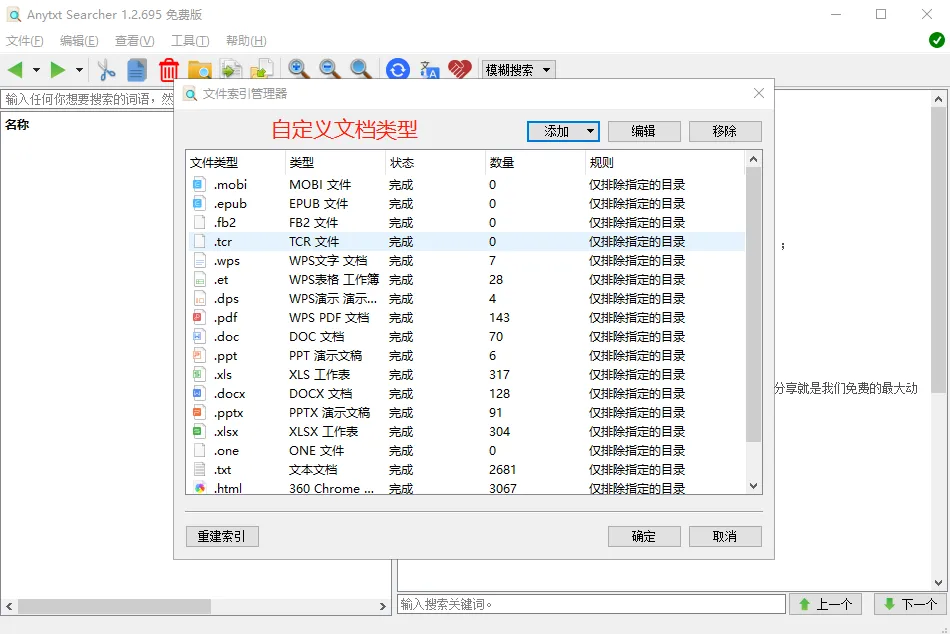Click the .ppt file type icon
This screenshot has width=950, height=634.
click(x=199, y=355)
